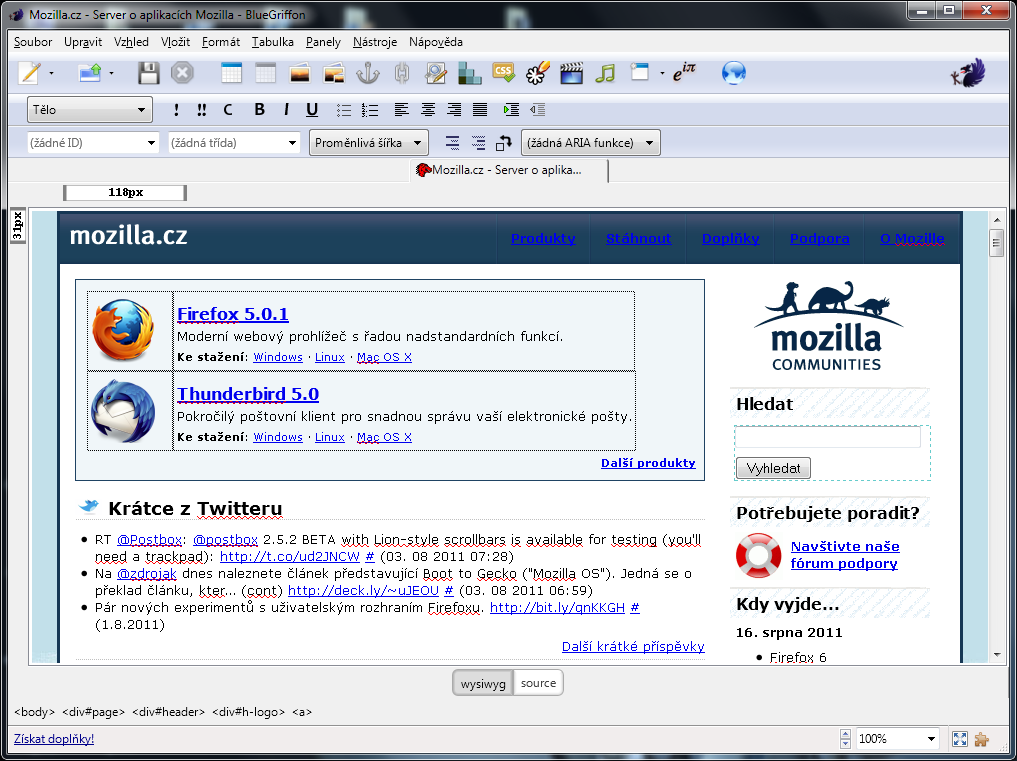The height and width of the screenshot is (761, 1017).
Task: Toggle the bulleted list button
Action: click(x=344, y=110)
